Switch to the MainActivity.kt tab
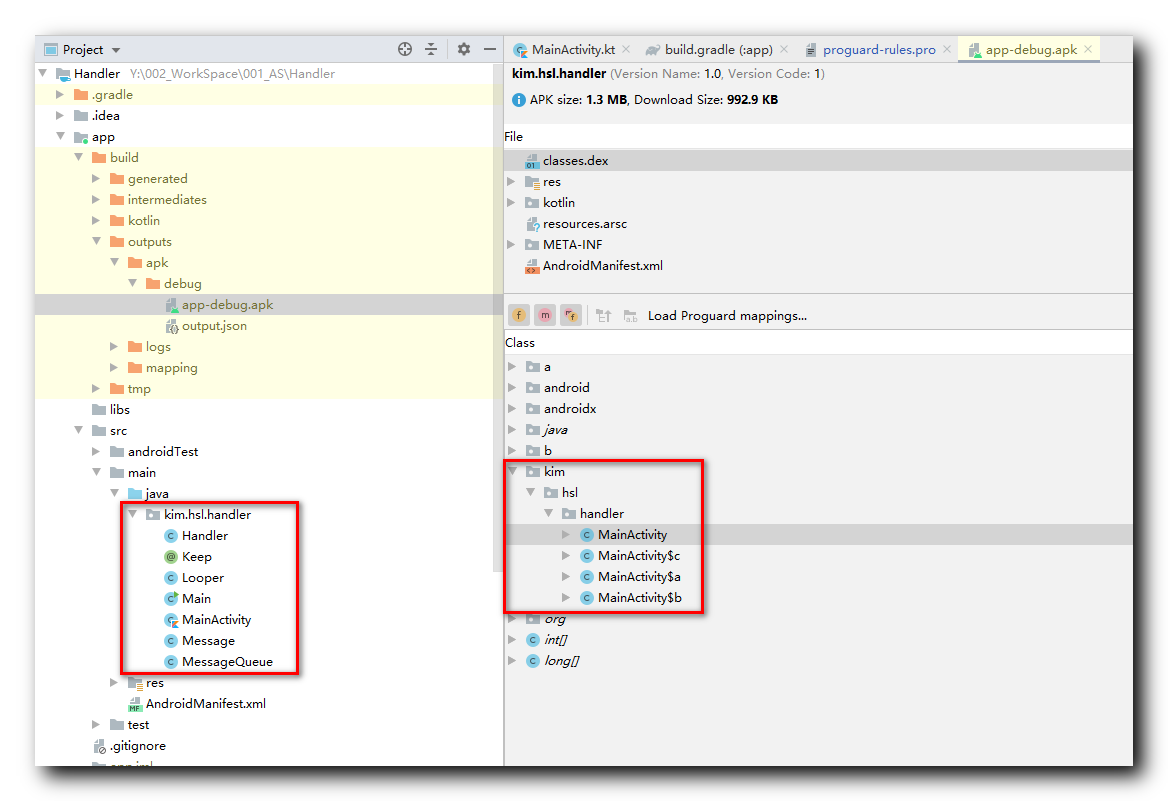The height and width of the screenshot is (801, 1168). click(x=570, y=47)
